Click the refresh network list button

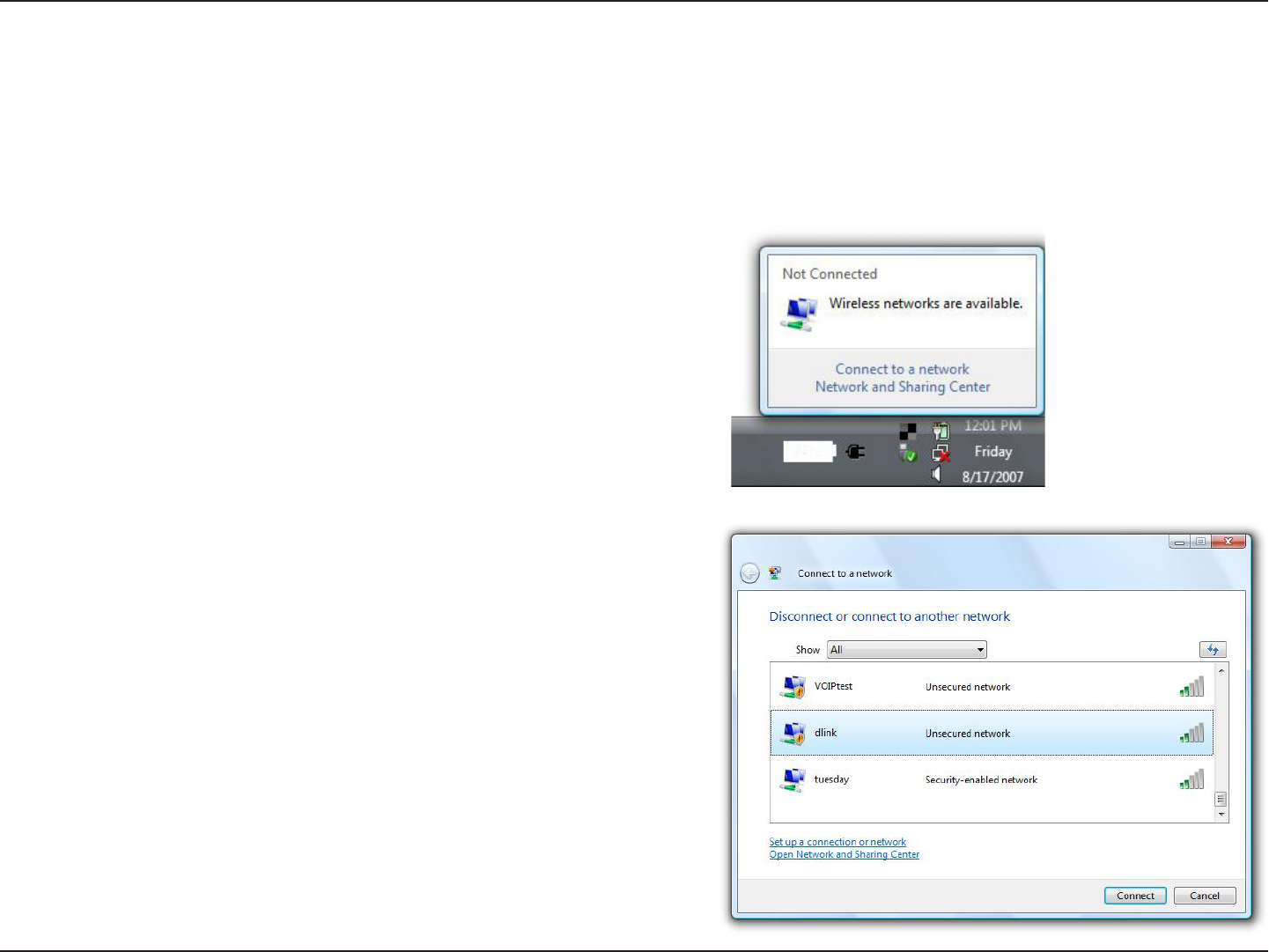click(x=1213, y=650)
